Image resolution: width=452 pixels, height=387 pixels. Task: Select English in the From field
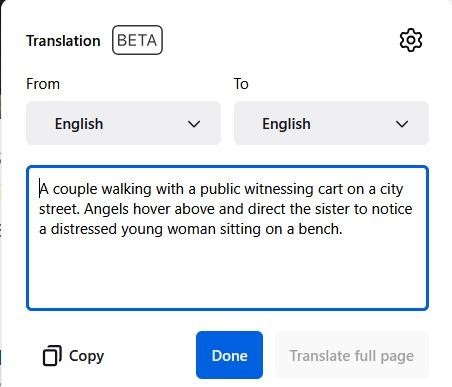tap(79, 124)
